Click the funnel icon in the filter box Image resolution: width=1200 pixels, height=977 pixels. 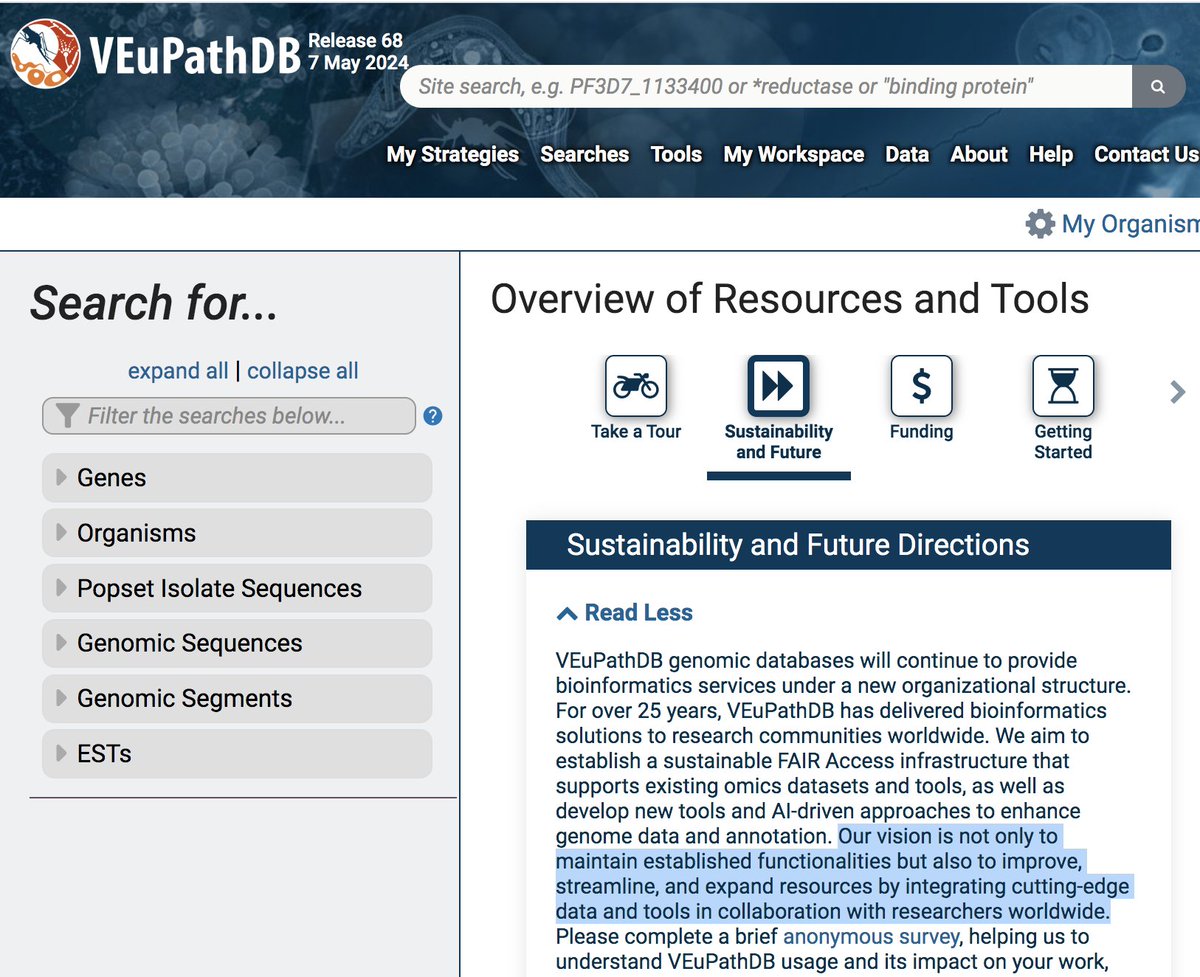67,416
